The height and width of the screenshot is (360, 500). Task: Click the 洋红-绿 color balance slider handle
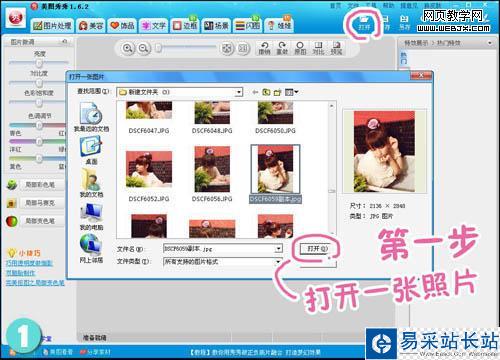pyautogui.click(x=39, y=141)
